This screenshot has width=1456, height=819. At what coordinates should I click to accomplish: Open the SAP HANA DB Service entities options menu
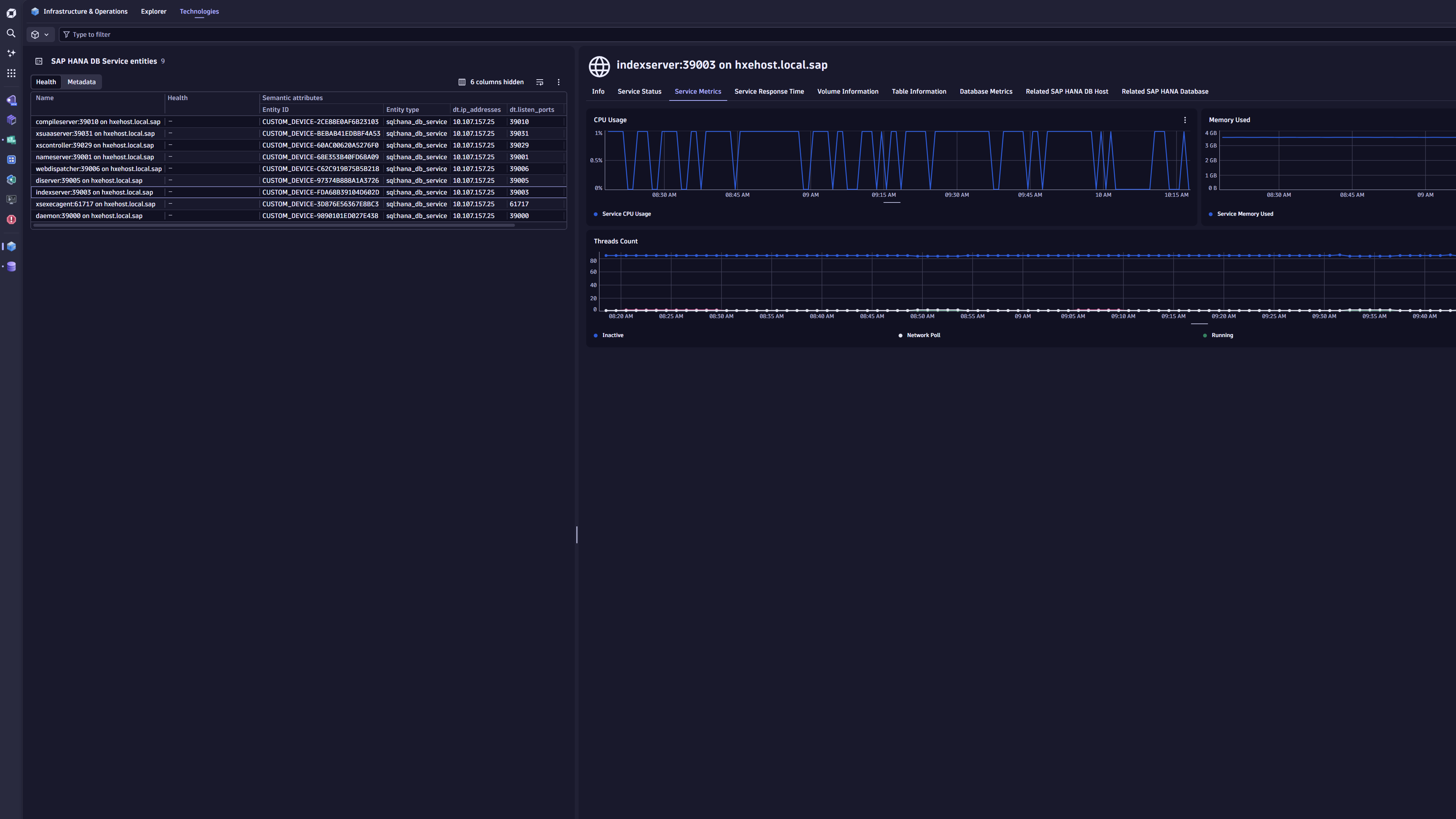pyautogui.click(x=559, y=82)
